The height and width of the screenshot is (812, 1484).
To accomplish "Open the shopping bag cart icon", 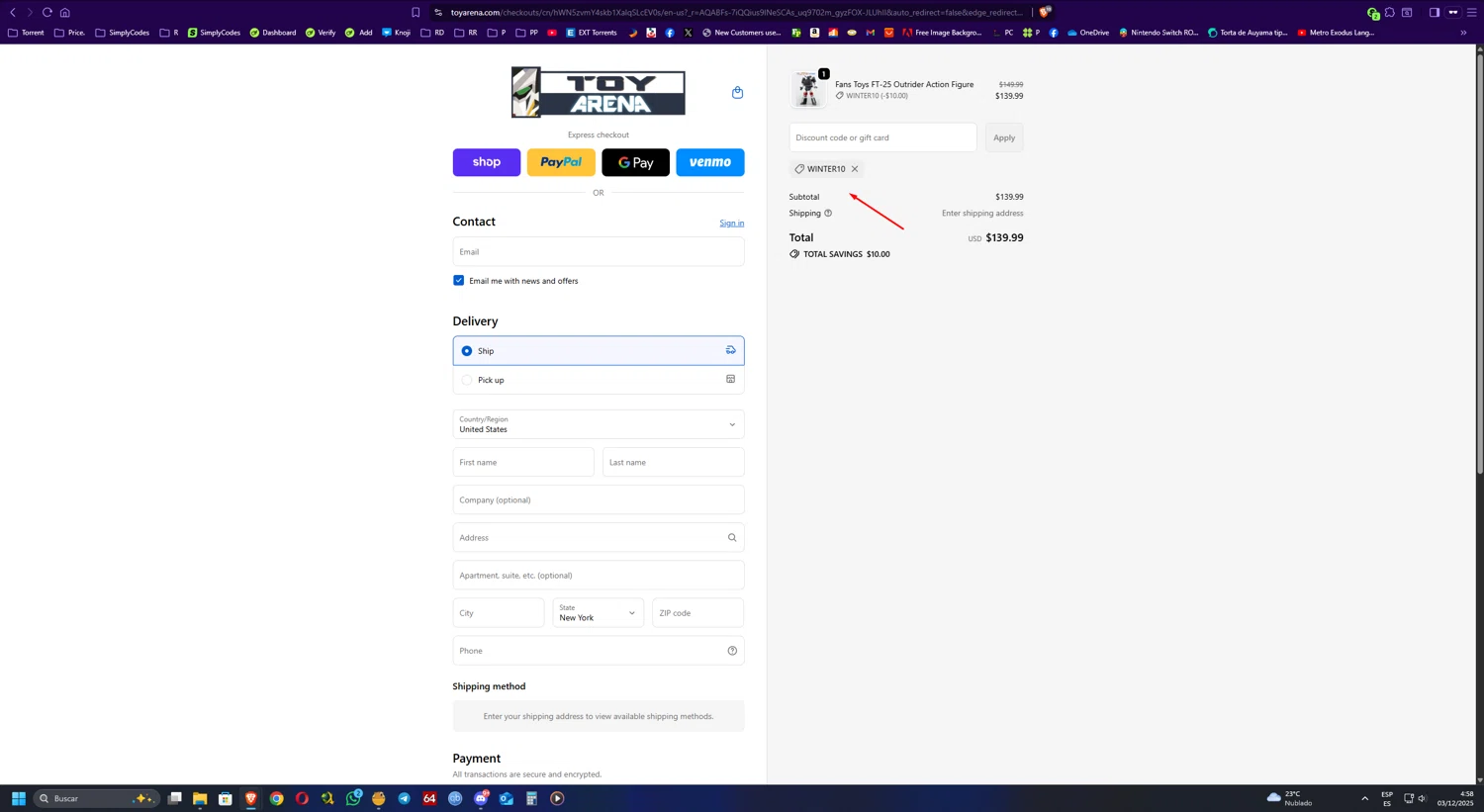I will pos(737,92).
